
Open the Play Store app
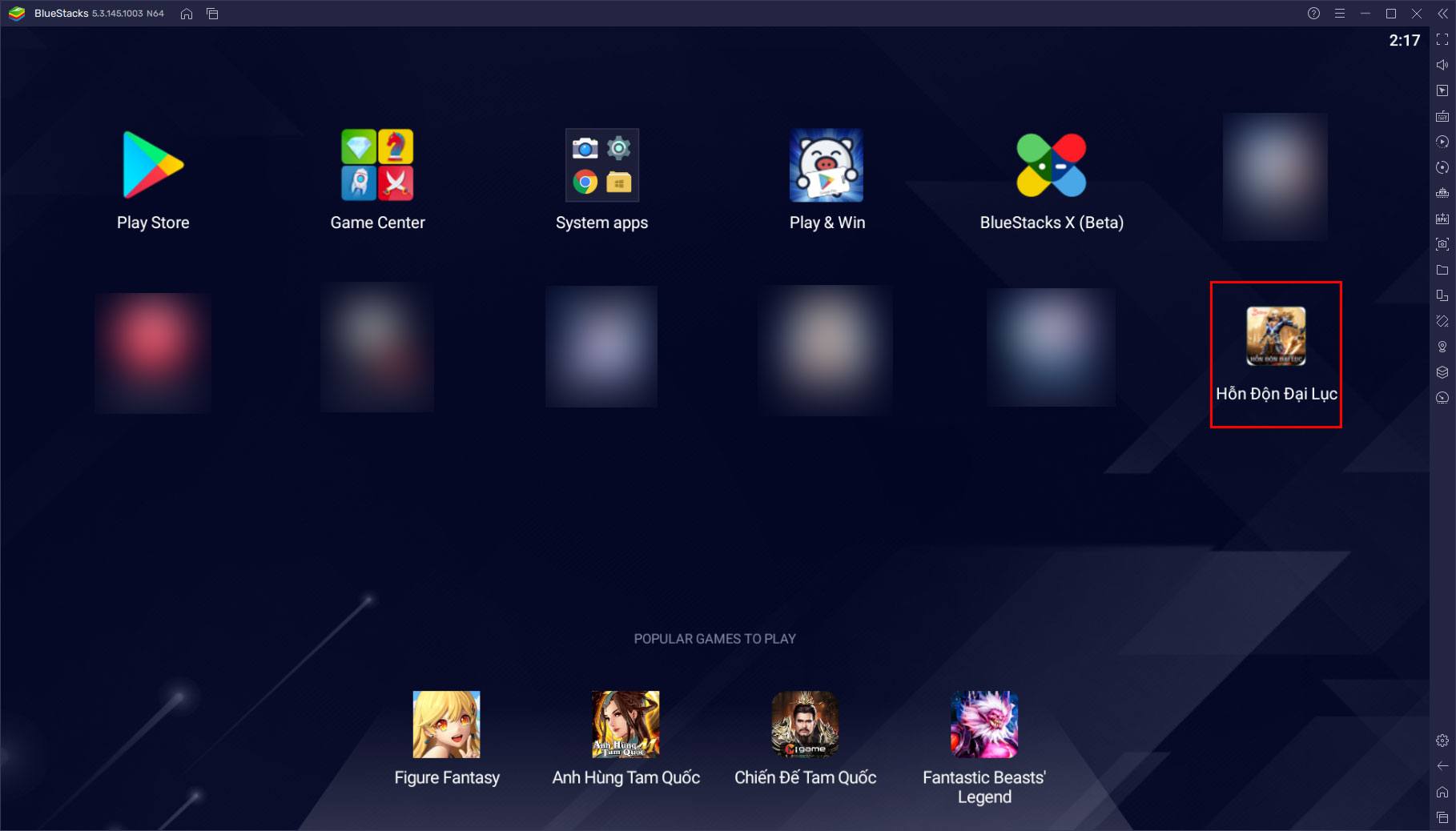[x=153, y=166]
